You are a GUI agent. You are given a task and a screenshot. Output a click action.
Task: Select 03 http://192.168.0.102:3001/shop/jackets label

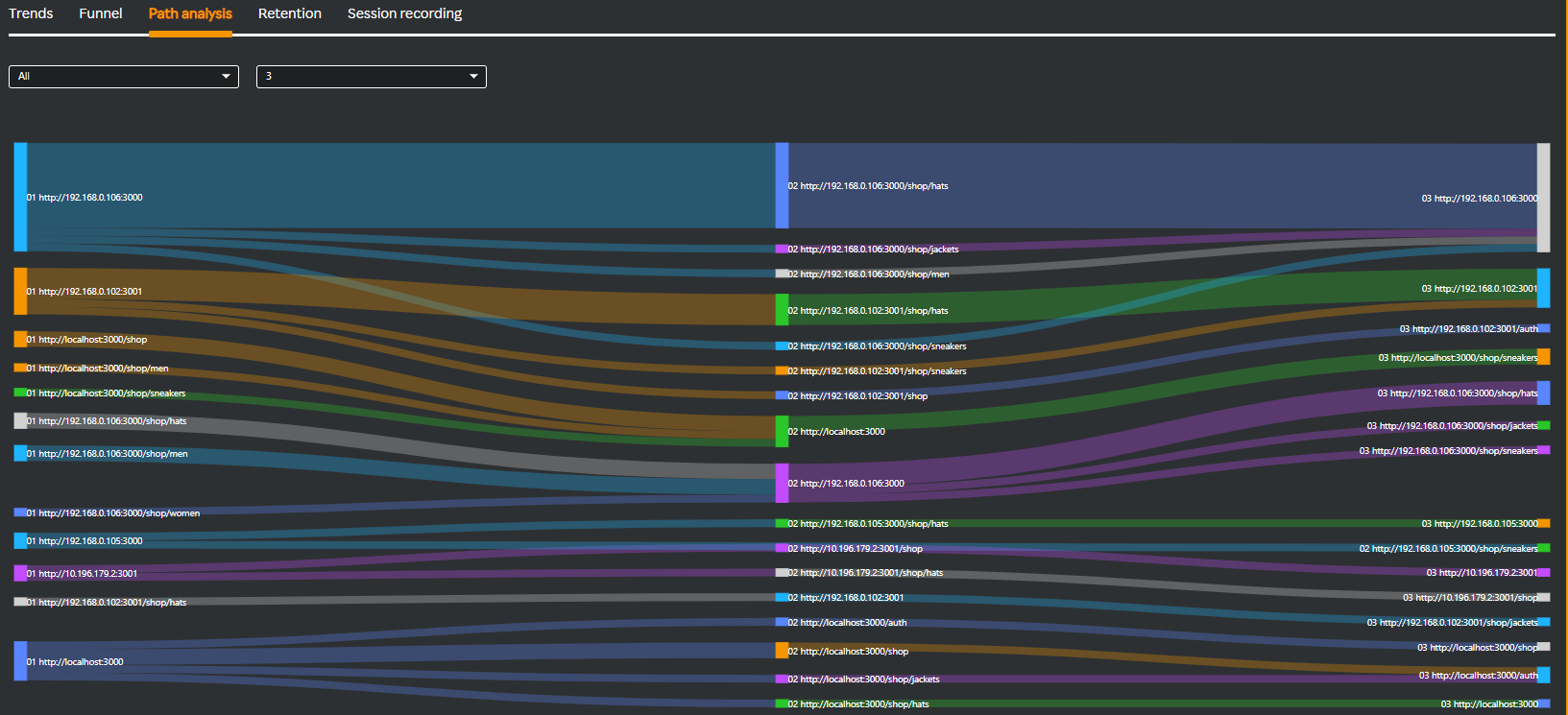[1453, 623]
